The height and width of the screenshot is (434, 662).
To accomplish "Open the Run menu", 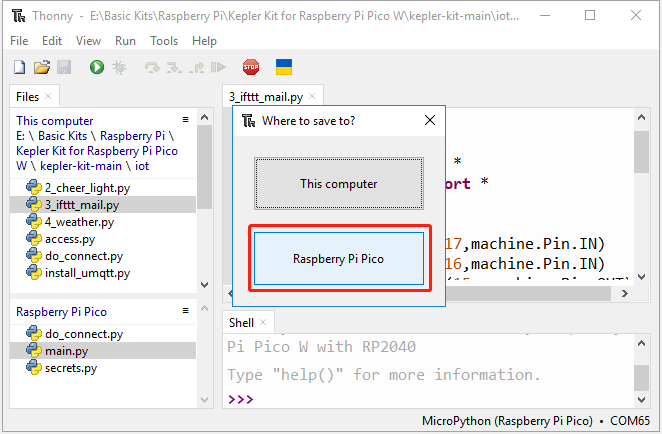I will click(x=125, y=41).
